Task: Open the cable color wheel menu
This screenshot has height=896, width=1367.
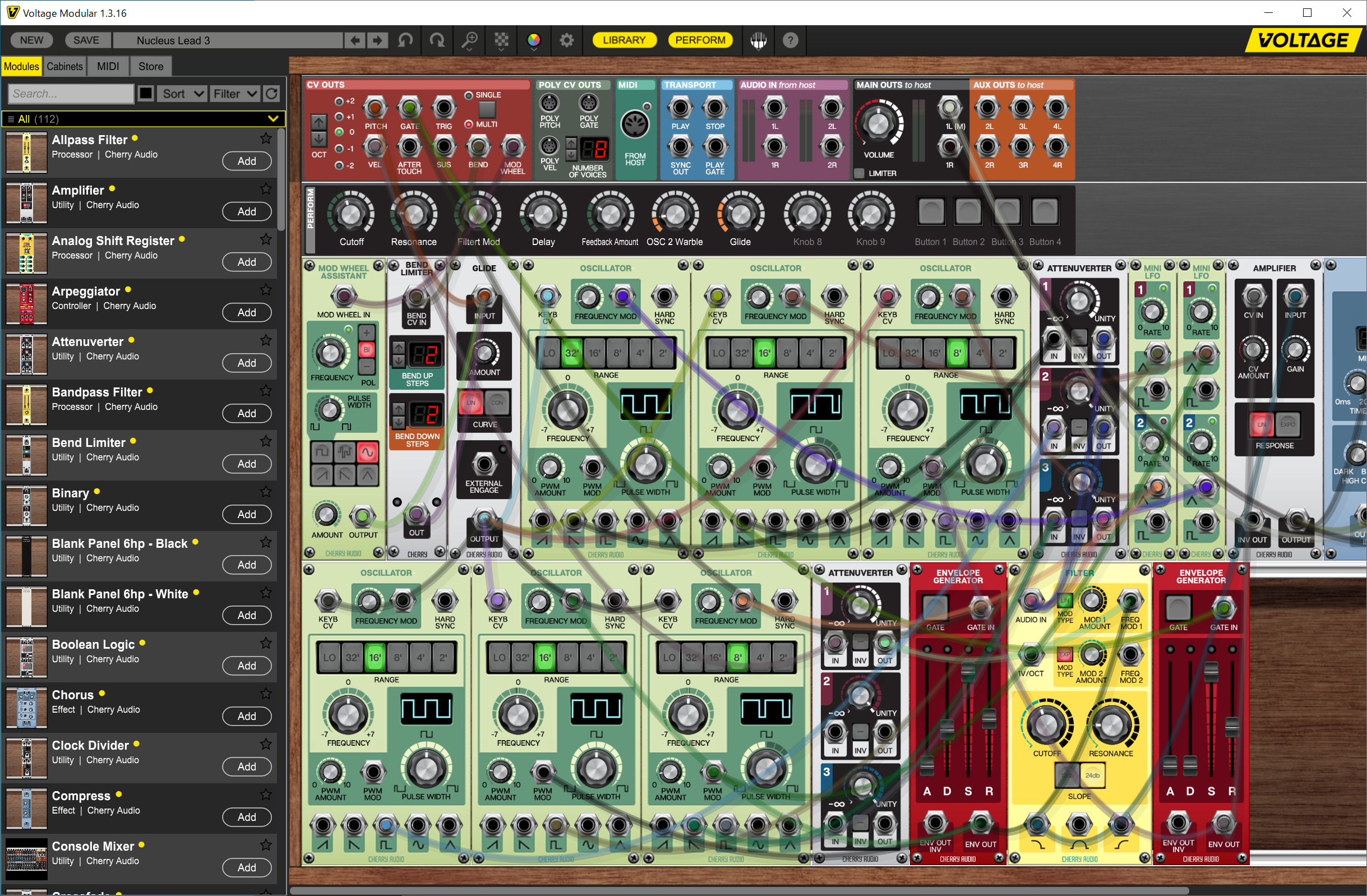Action: coord(534,40)
